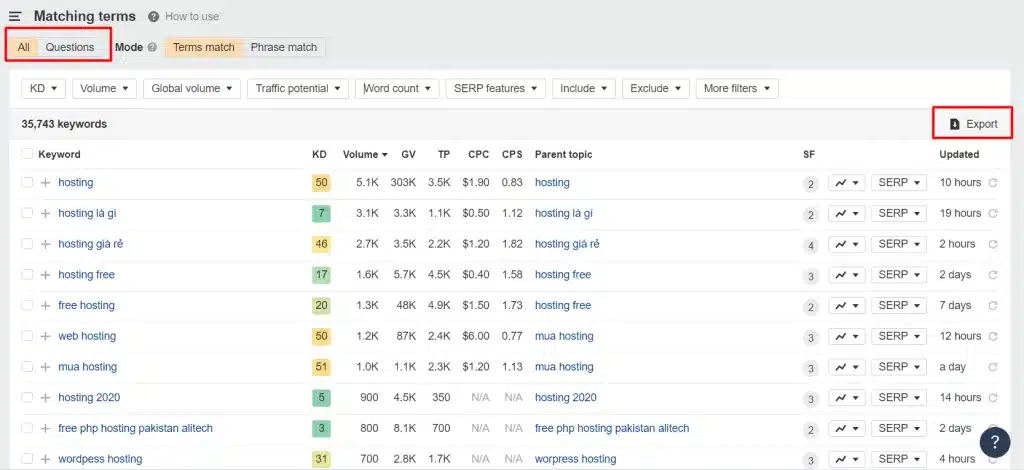Check the box for hosting là gì

tap(27, 213)
